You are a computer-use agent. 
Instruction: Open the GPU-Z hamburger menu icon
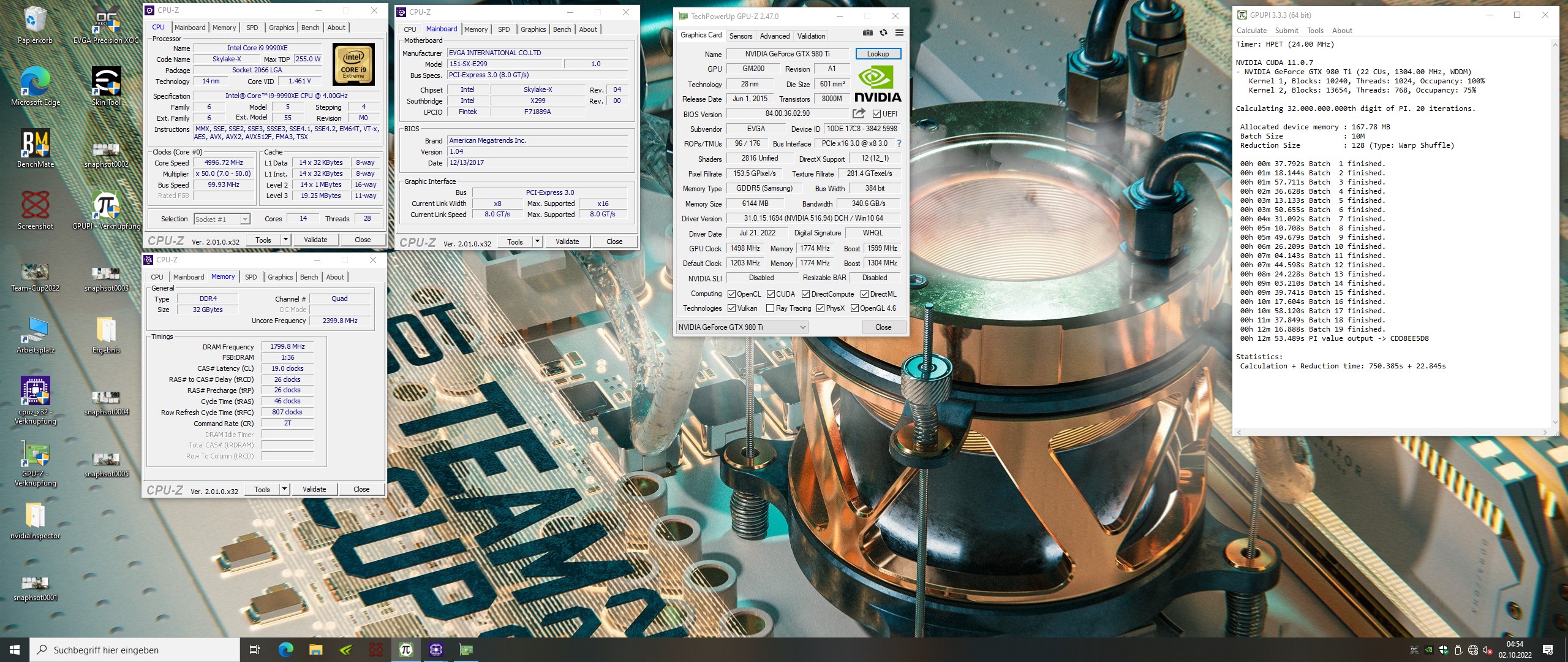pyautogui.click(x=899, y=33)
